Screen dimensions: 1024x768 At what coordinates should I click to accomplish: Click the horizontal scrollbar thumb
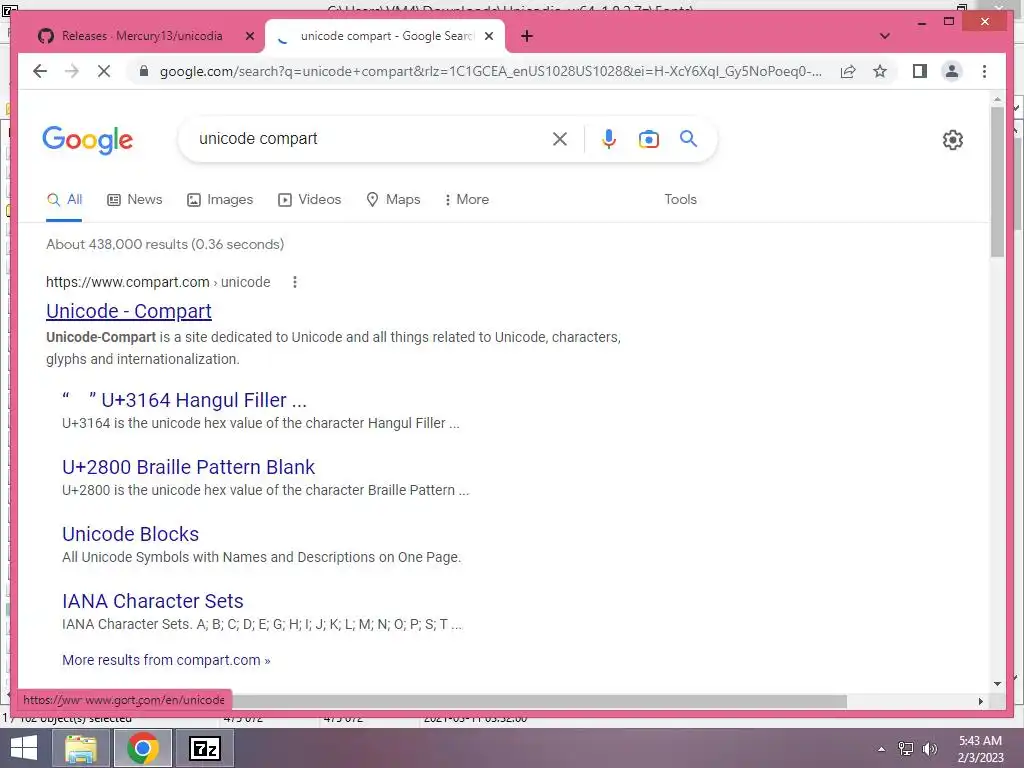point(539,701)
